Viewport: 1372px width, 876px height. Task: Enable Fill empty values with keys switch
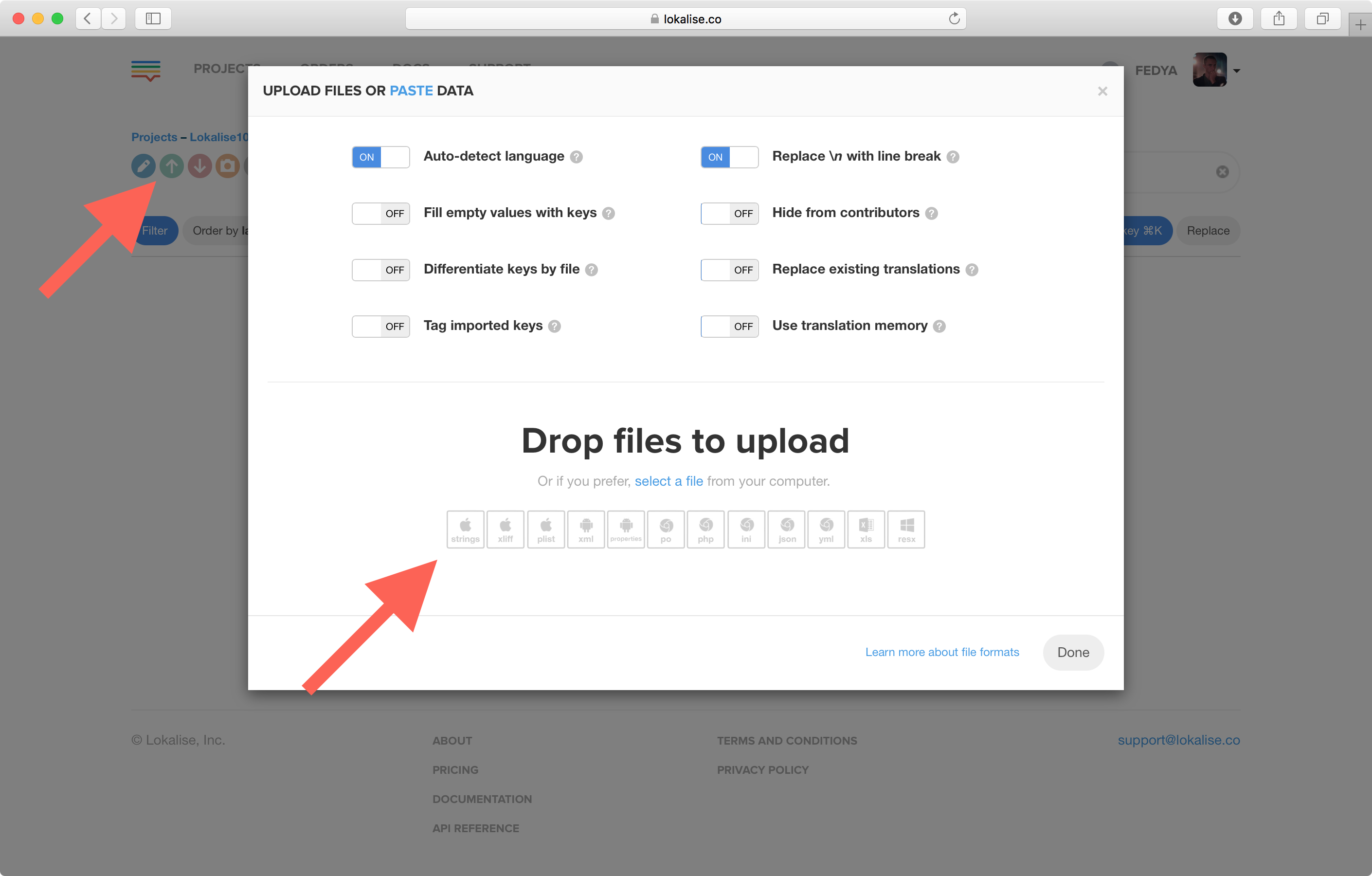click(x=380, y=213)
